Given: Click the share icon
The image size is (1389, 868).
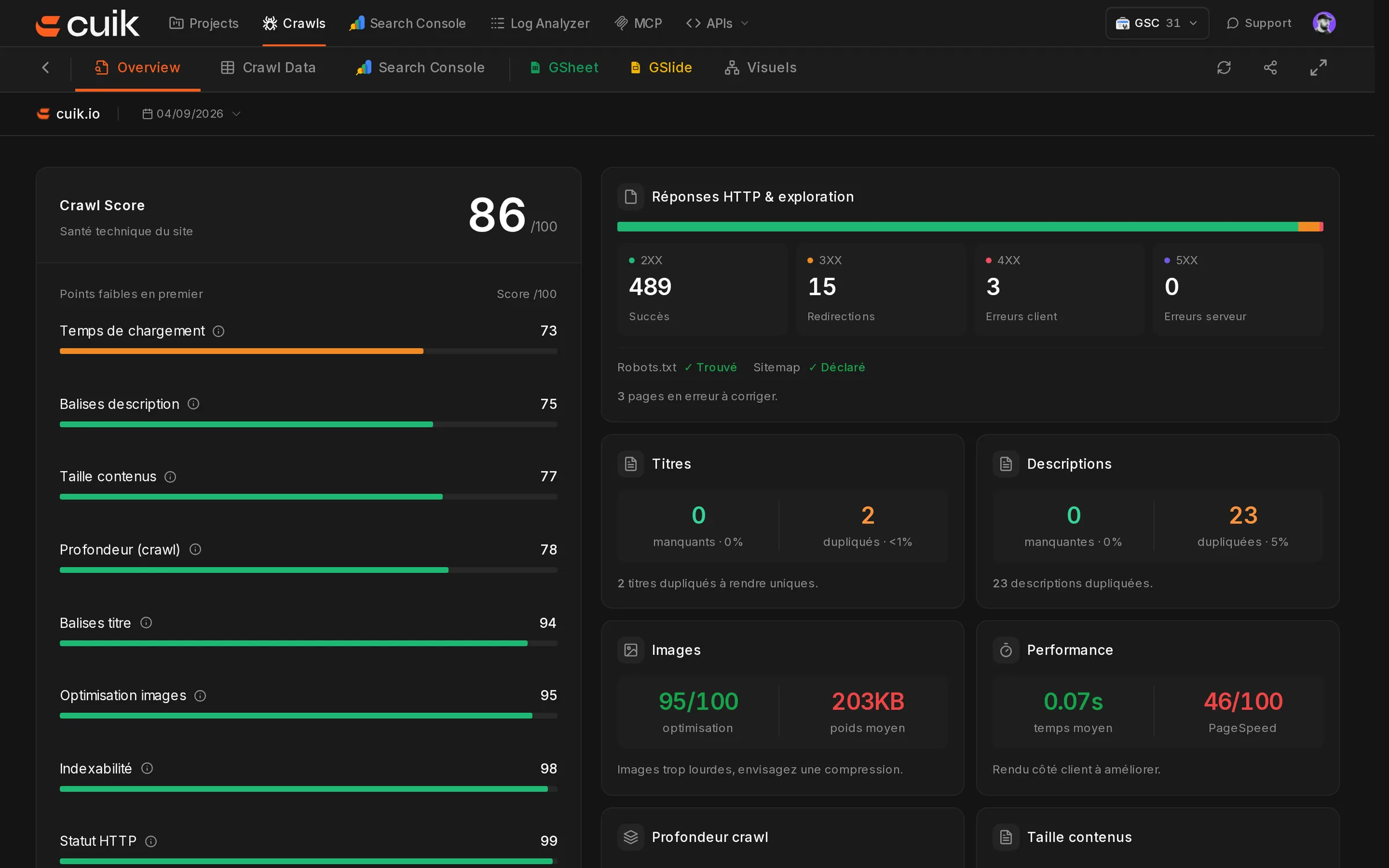Looking at the screenshot, I should (1270, 68).
